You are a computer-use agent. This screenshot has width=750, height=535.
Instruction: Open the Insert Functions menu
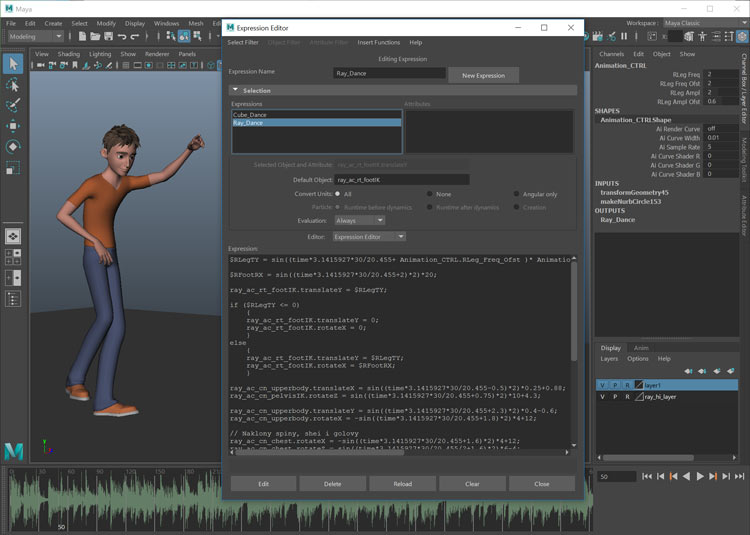[x=378, y=43]
